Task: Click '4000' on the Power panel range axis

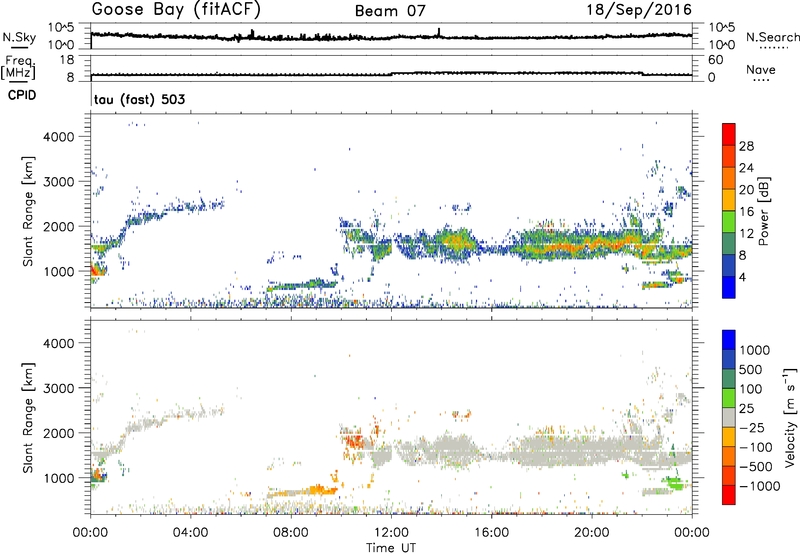Action: click(59, 137)
